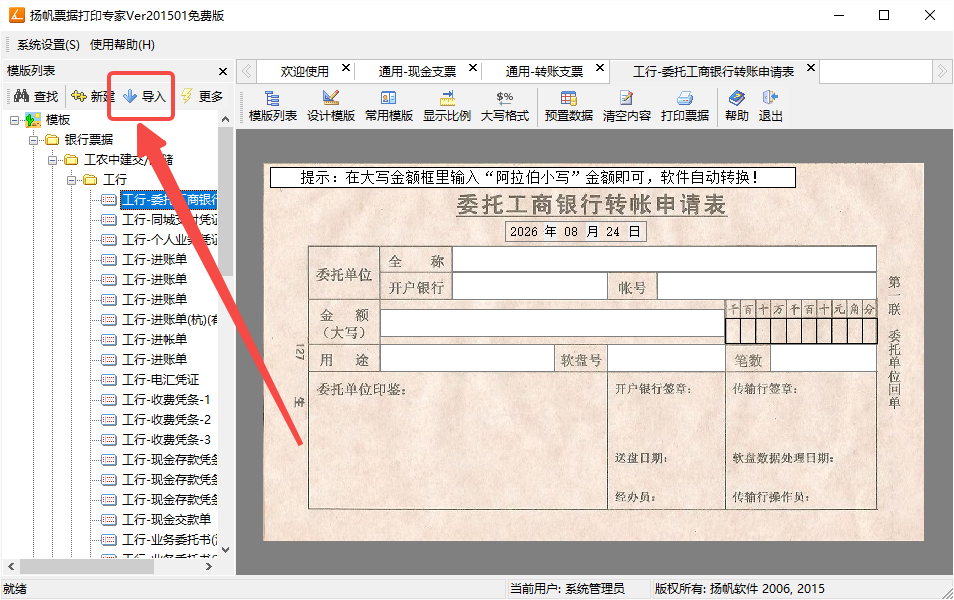Open 大写格式 format tool
The width and height of the screenshot is (954, 600).
[504, 106]
